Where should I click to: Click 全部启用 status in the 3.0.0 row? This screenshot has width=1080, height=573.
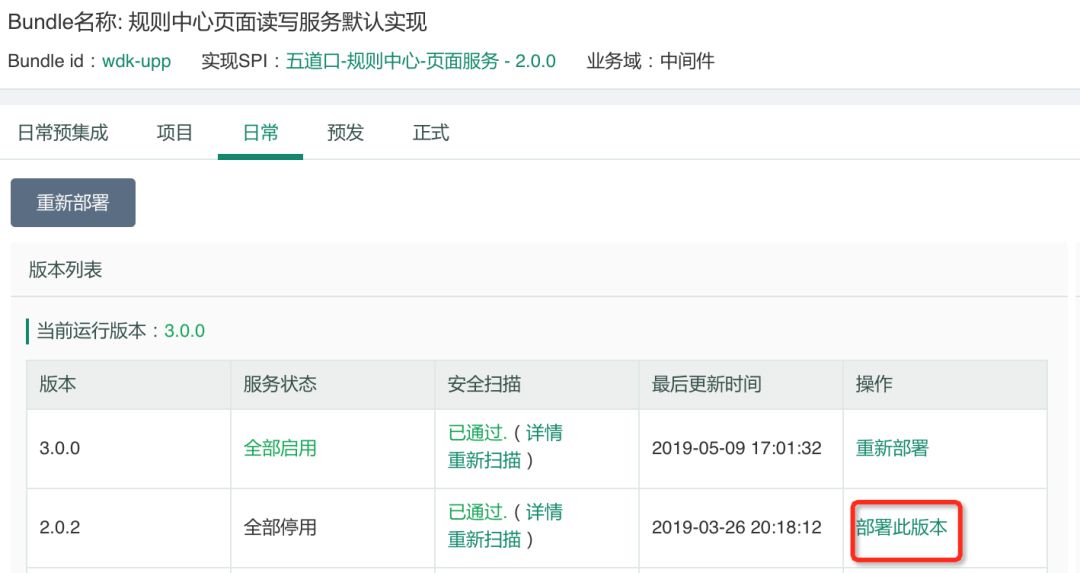(x=280, y=448)
